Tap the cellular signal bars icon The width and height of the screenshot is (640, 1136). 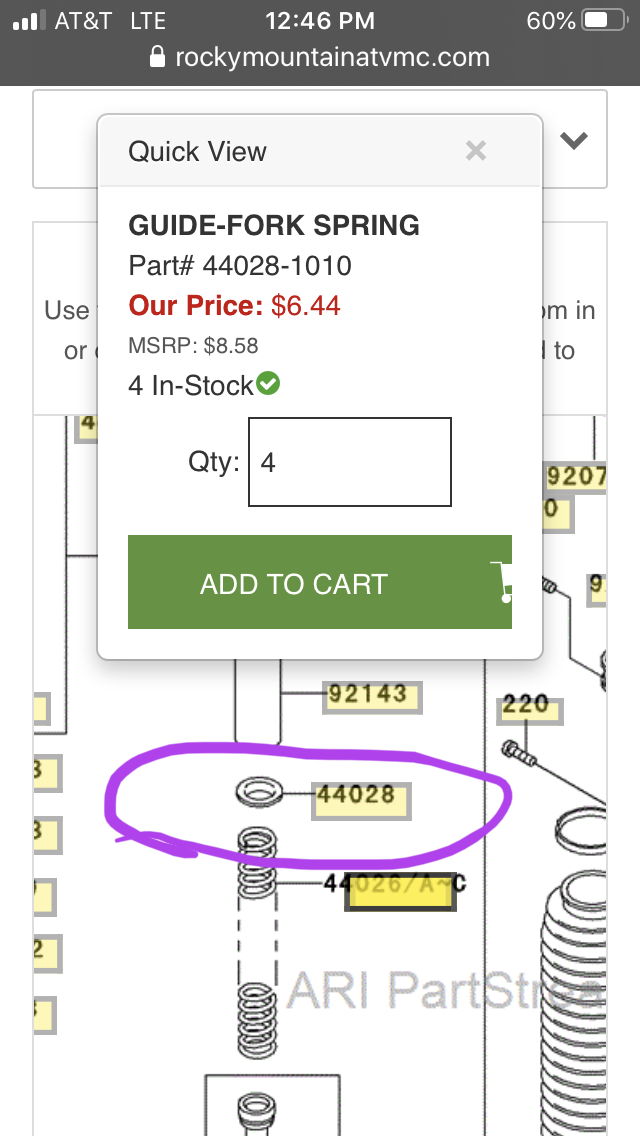30,20
